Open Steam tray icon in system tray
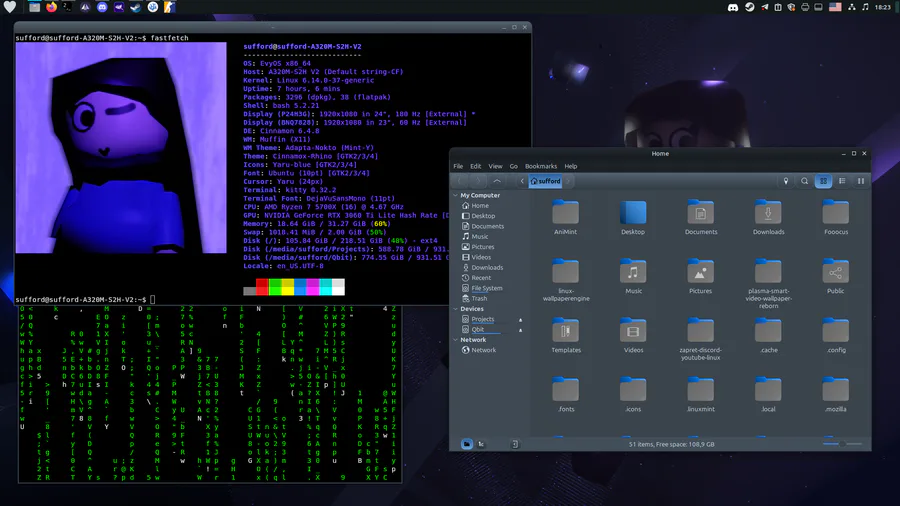The height and width of the screenshot is (506, 900). [750, 7]
